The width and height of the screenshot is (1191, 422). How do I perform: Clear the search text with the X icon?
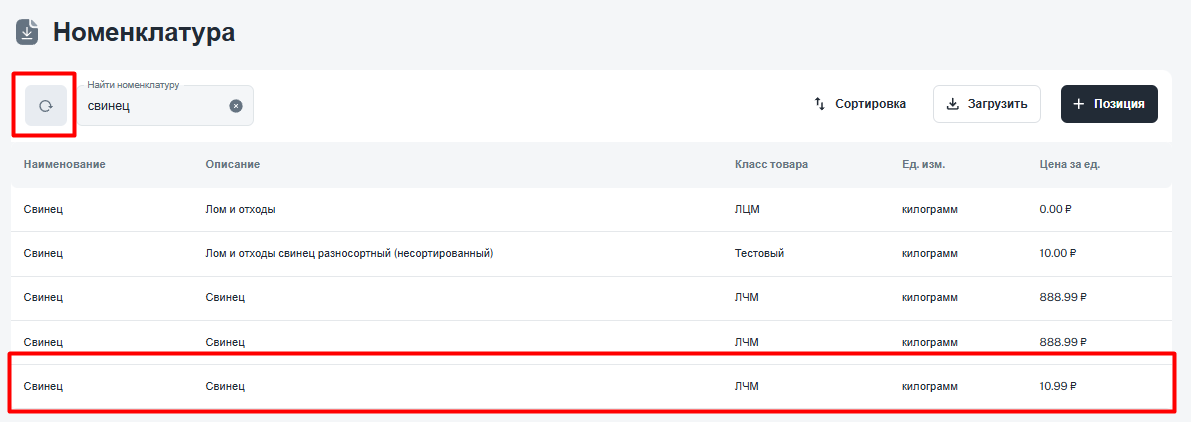(236, 106)
